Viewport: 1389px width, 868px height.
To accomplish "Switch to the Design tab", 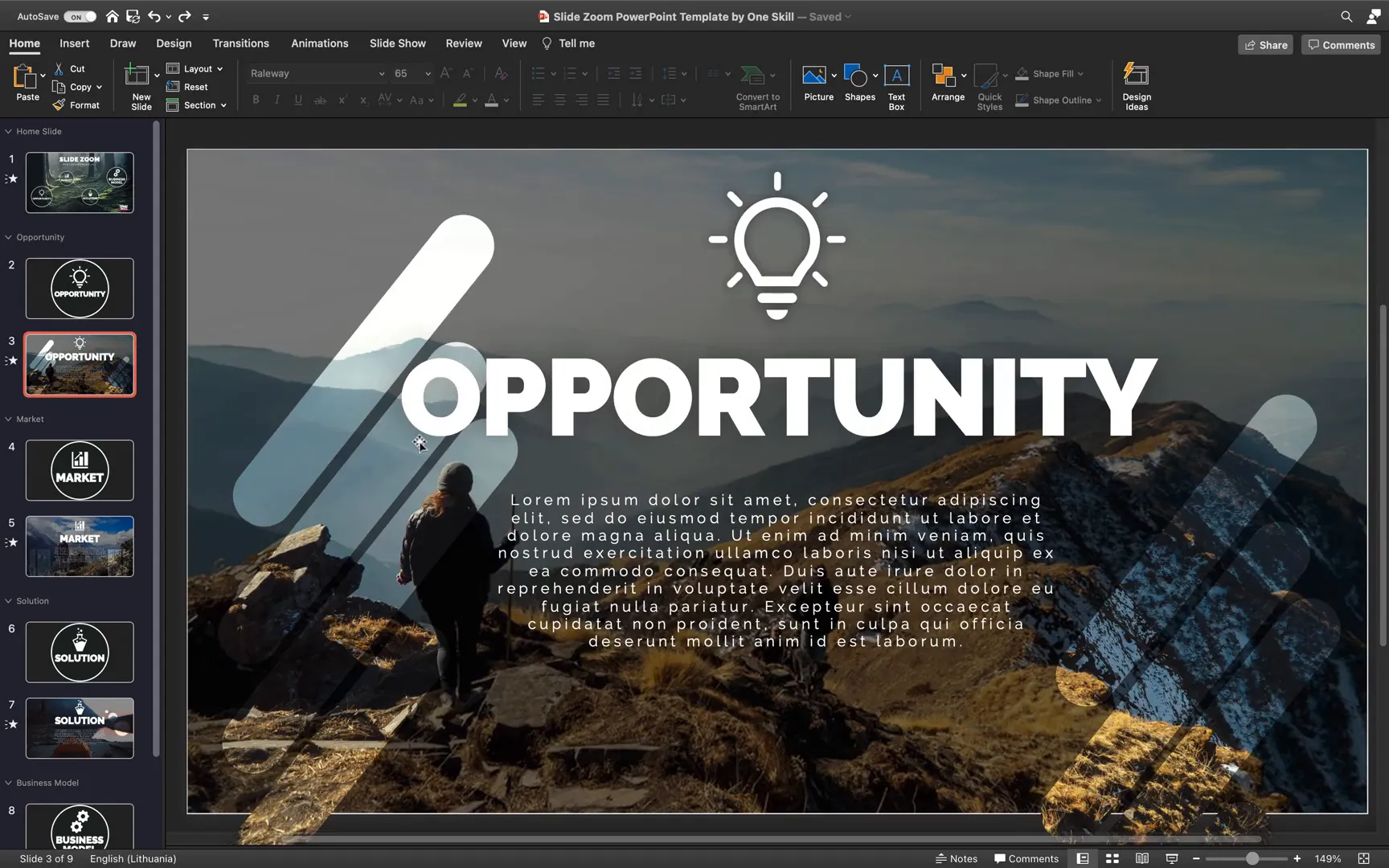I will (174, 43).
